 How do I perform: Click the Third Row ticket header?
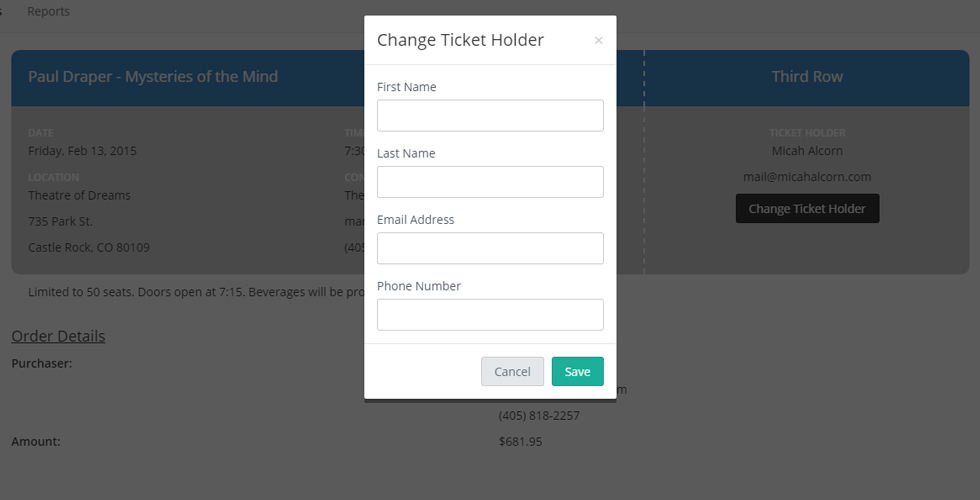point(807,76)
